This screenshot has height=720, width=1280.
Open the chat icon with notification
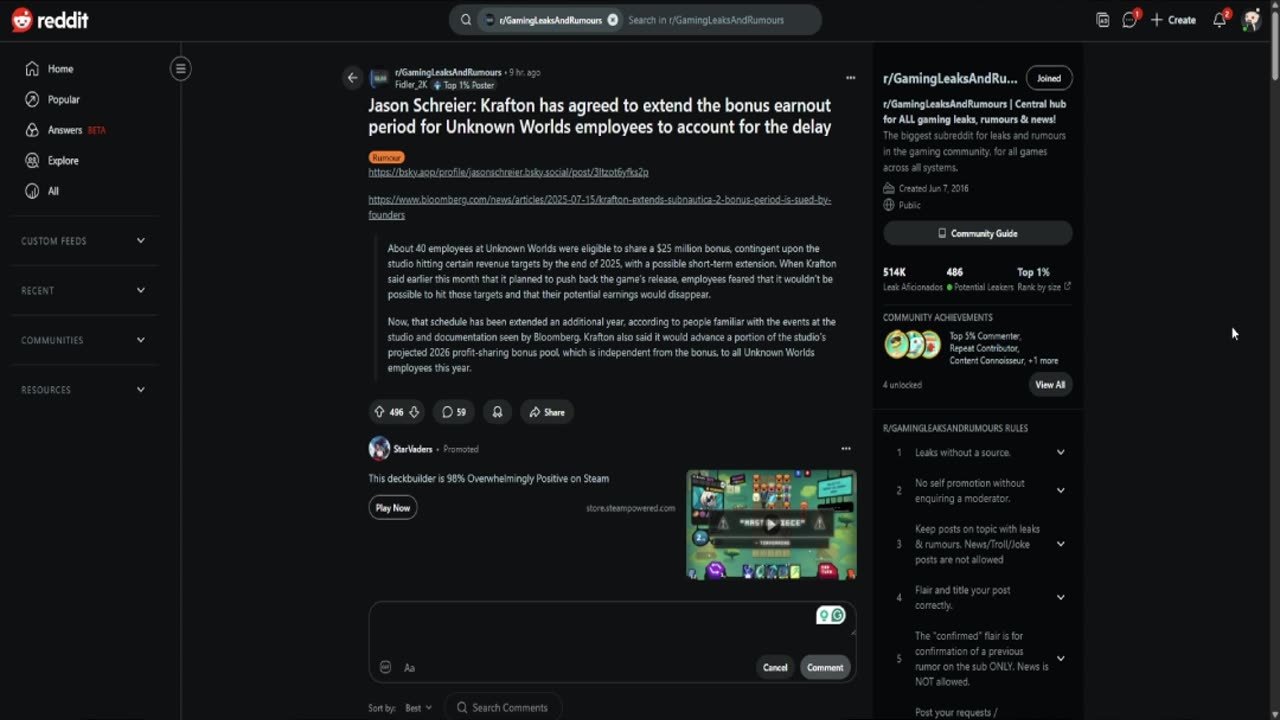[x=1130, y=19]
